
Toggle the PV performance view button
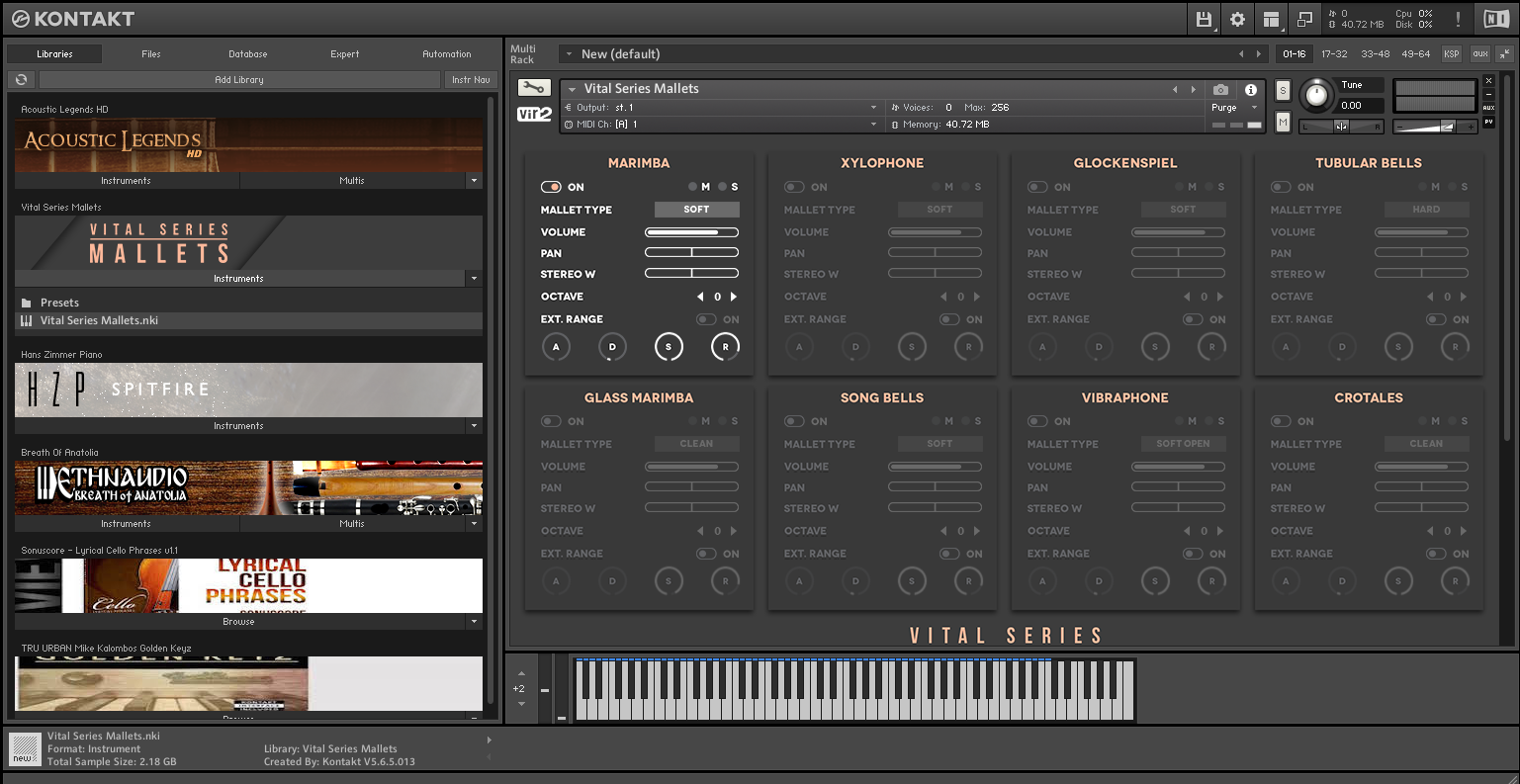[1489, 121]
